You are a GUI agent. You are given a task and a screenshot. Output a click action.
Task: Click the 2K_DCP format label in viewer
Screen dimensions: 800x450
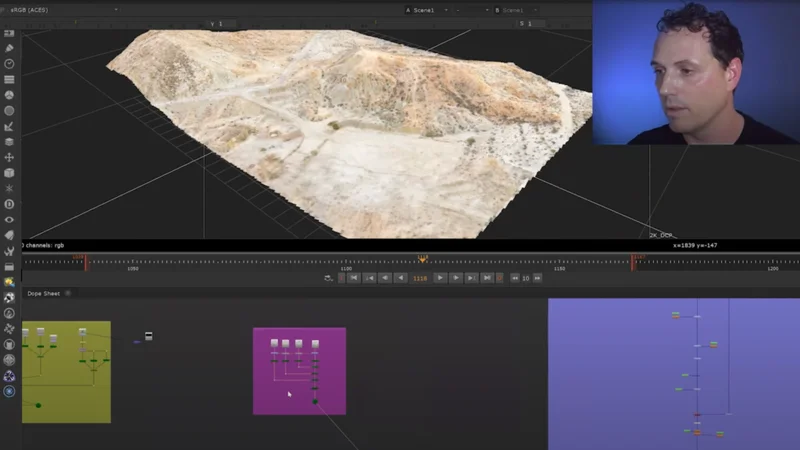pos(661,235)
